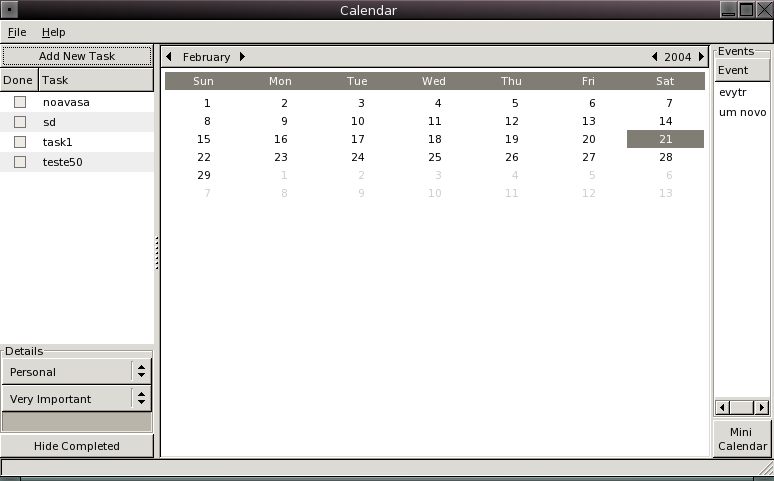Image resolution: width=774 pixels, height=481 pixels.
Task: Advance to next month arrow after February
Action: click(242, 57)
